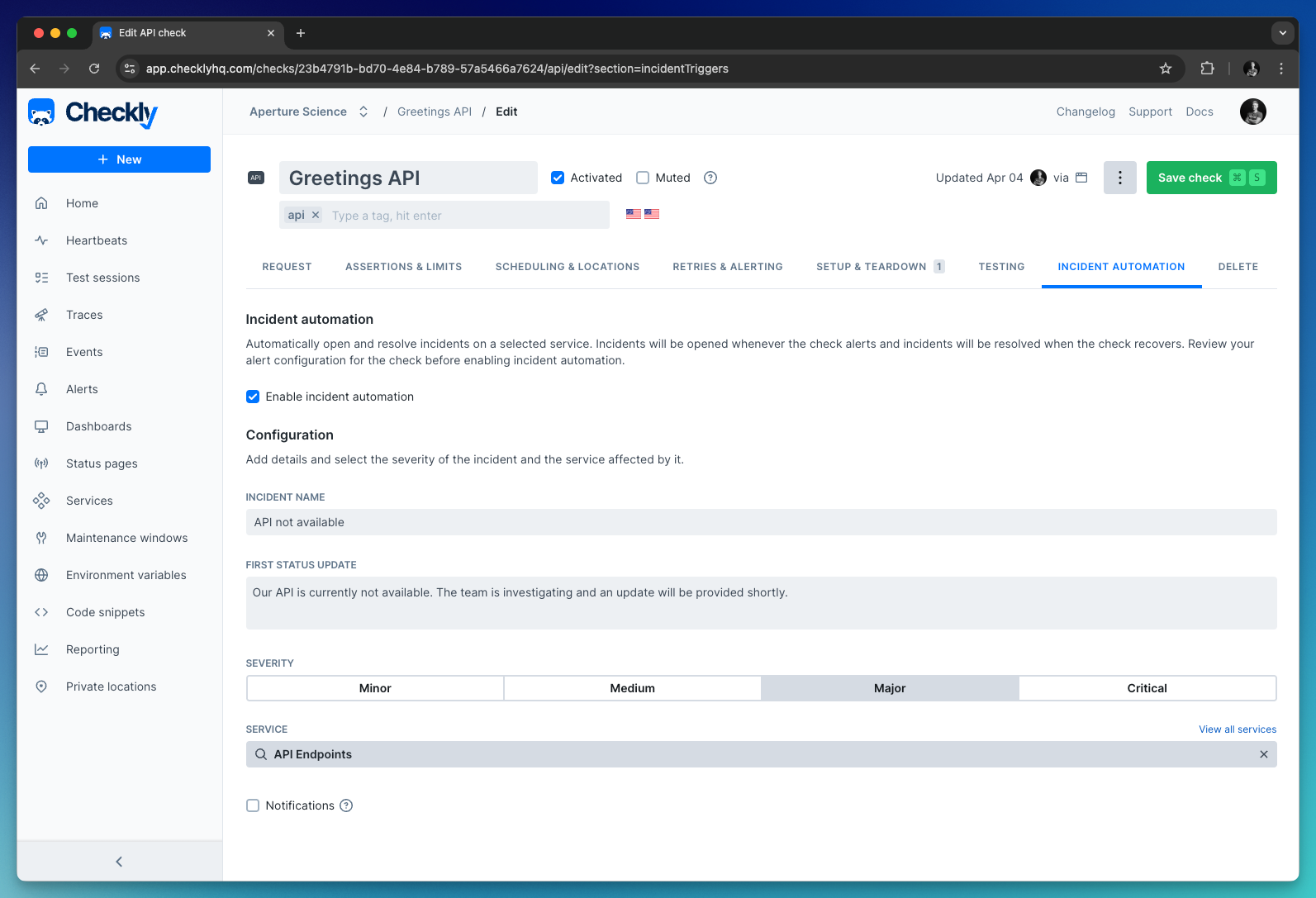Switch to Retries & Alerting tab

727,267
